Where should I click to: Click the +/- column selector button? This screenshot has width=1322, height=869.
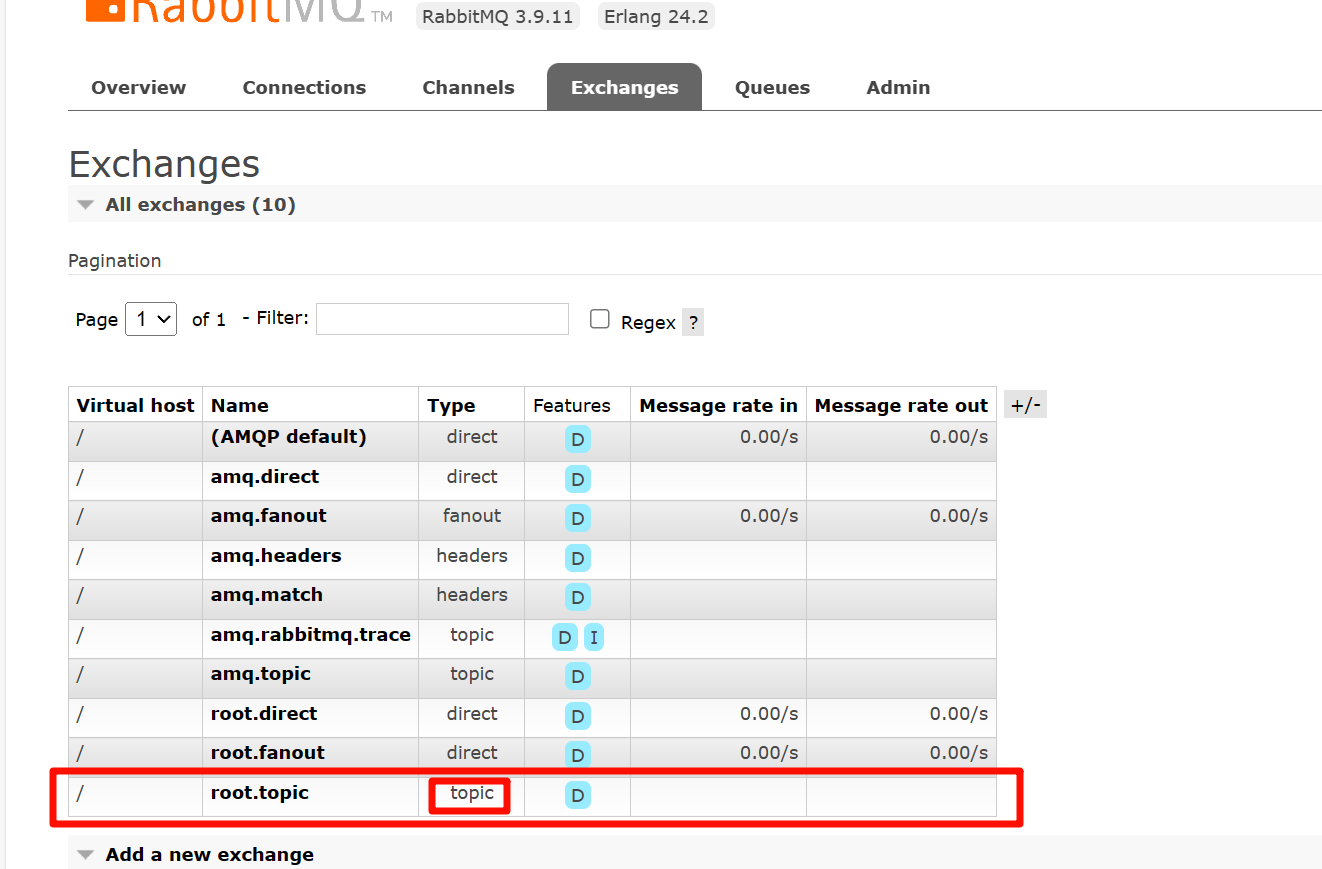(x=1025, y=405)
